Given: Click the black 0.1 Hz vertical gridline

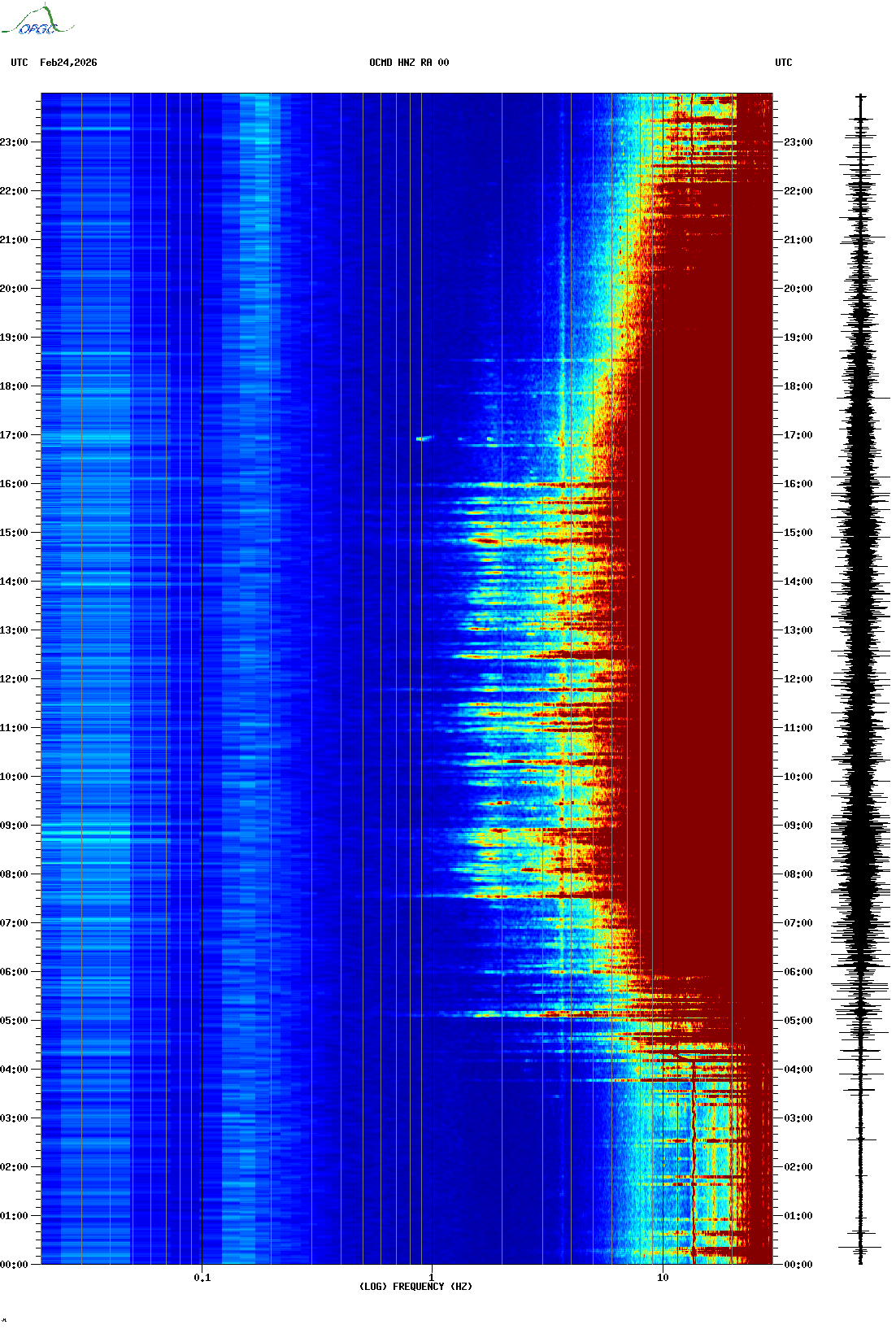Looking at the screenshot, I should [202, 679].
